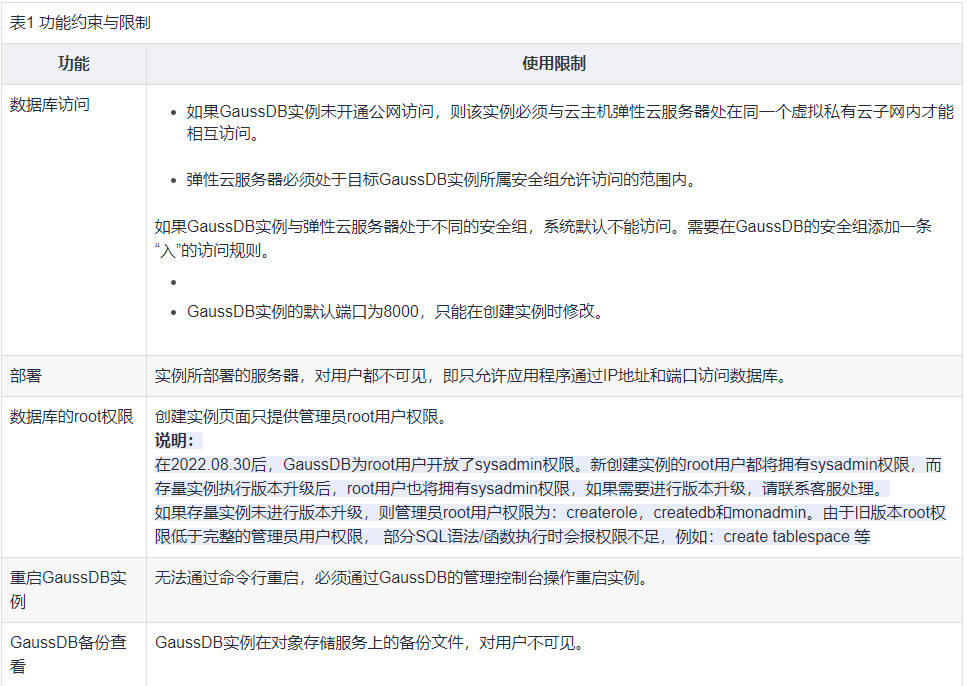Click paragraph about '处于不同的安全组'
967x686 pixels.
pyautogui.click(x=543, y=238)
